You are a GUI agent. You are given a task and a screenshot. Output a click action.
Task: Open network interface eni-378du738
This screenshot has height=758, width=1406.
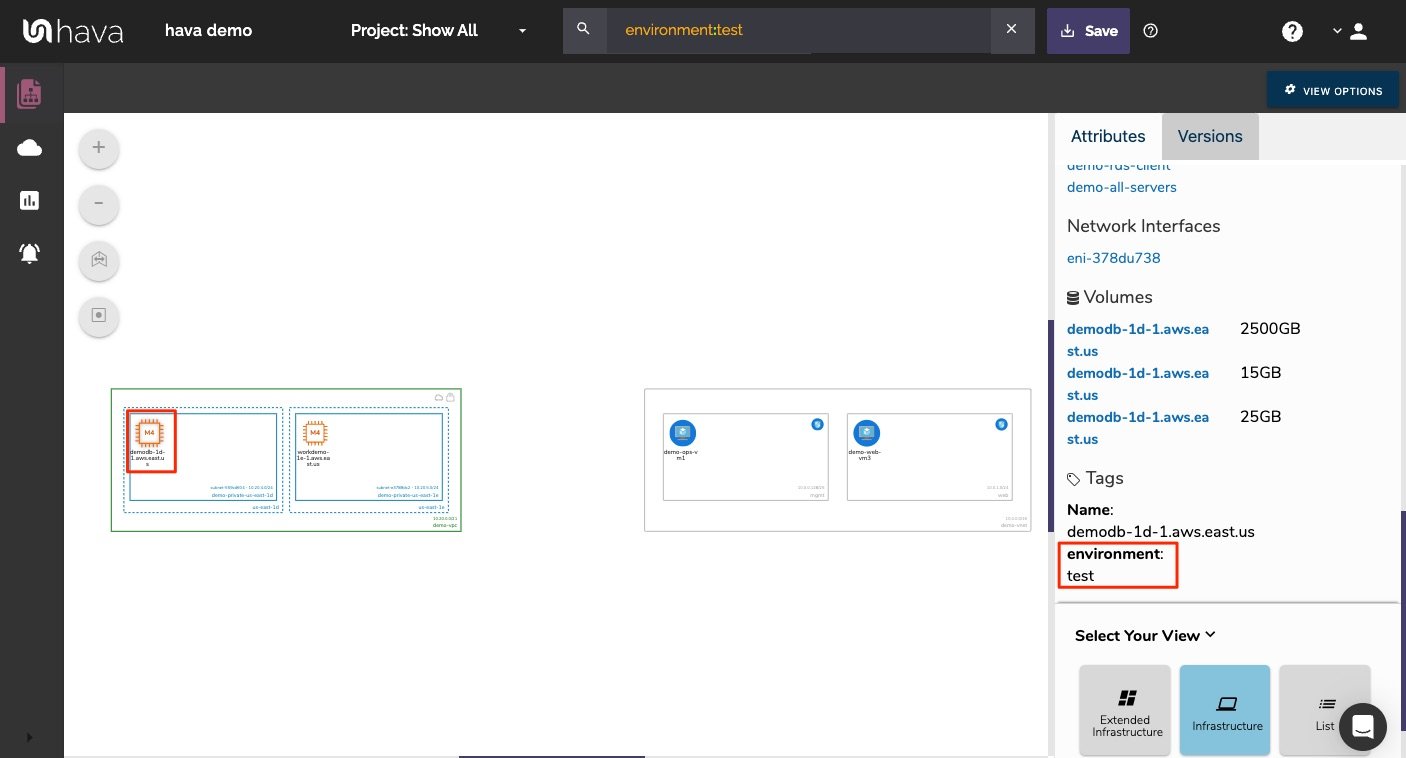tap(1113, 258)
